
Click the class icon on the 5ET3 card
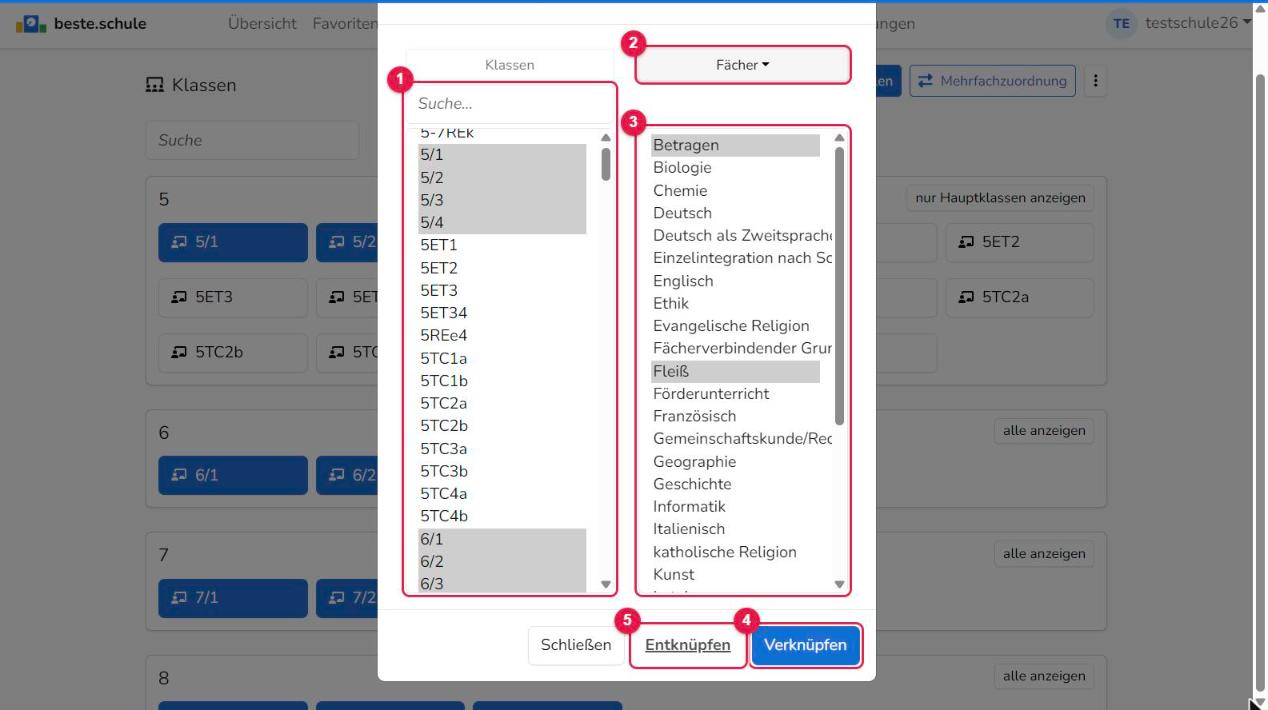click(179, 297)
